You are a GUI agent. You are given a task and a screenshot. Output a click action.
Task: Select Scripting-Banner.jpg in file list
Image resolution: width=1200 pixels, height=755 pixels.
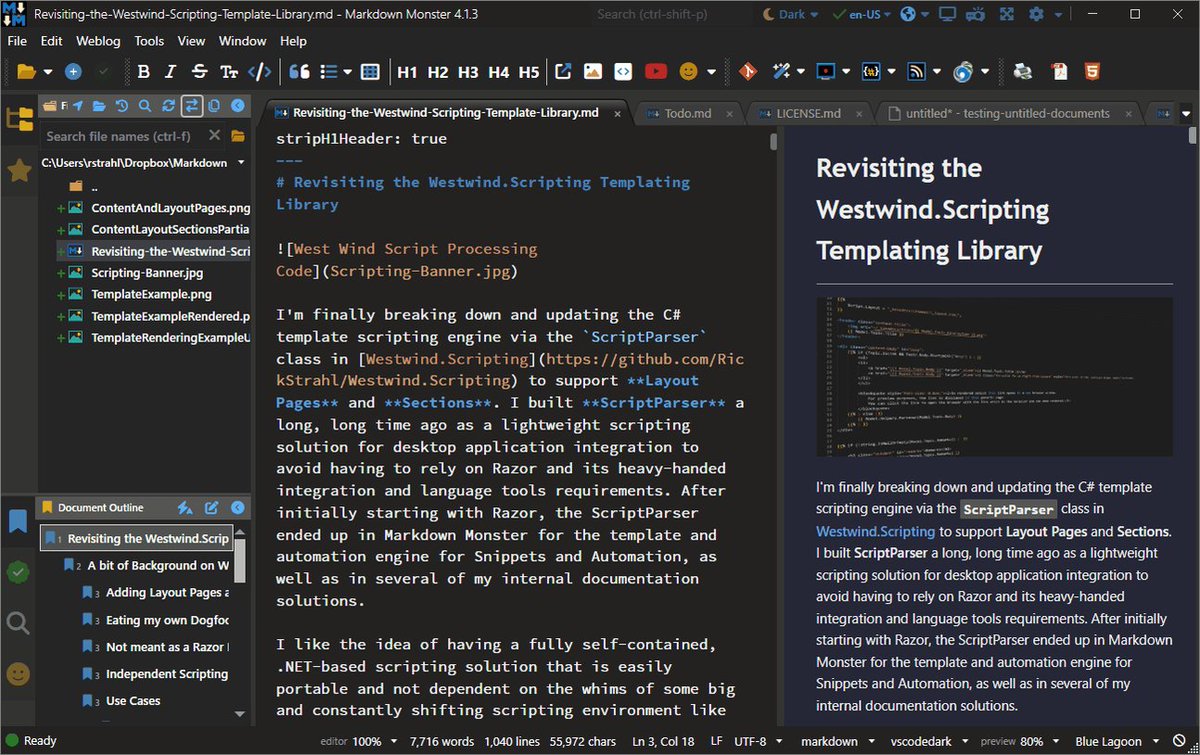[147, 272]
